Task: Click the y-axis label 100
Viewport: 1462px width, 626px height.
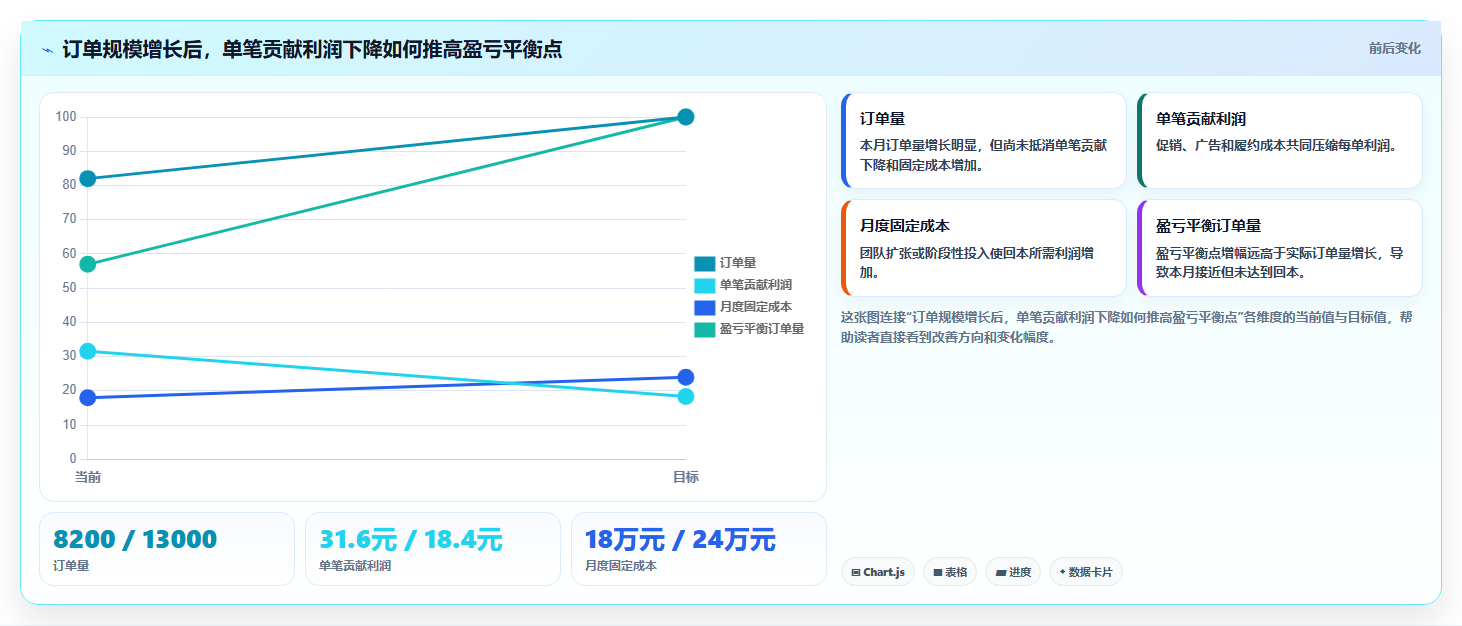Action: (x=66, y=117)
